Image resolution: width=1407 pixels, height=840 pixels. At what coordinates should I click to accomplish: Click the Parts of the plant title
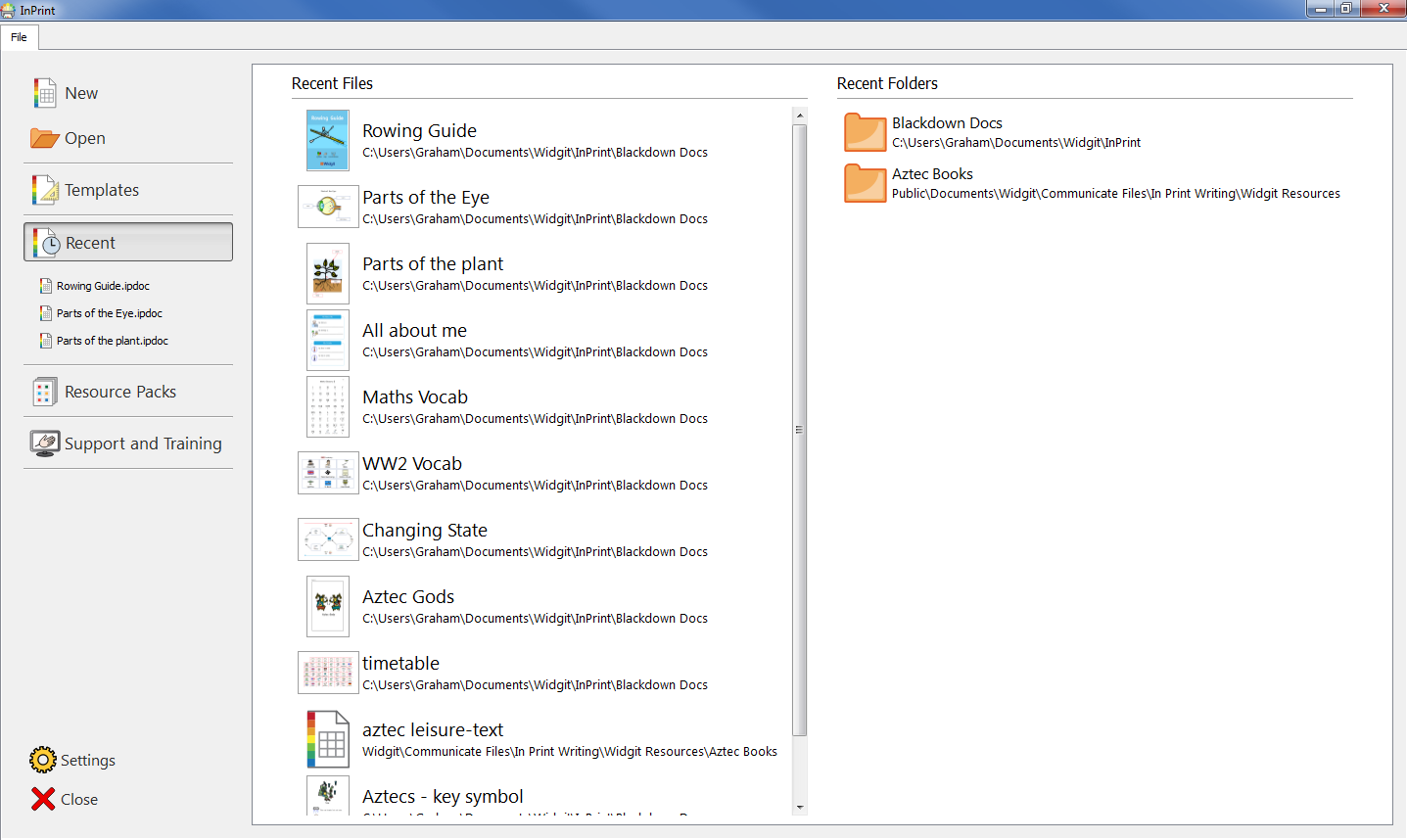pos(433,263)
